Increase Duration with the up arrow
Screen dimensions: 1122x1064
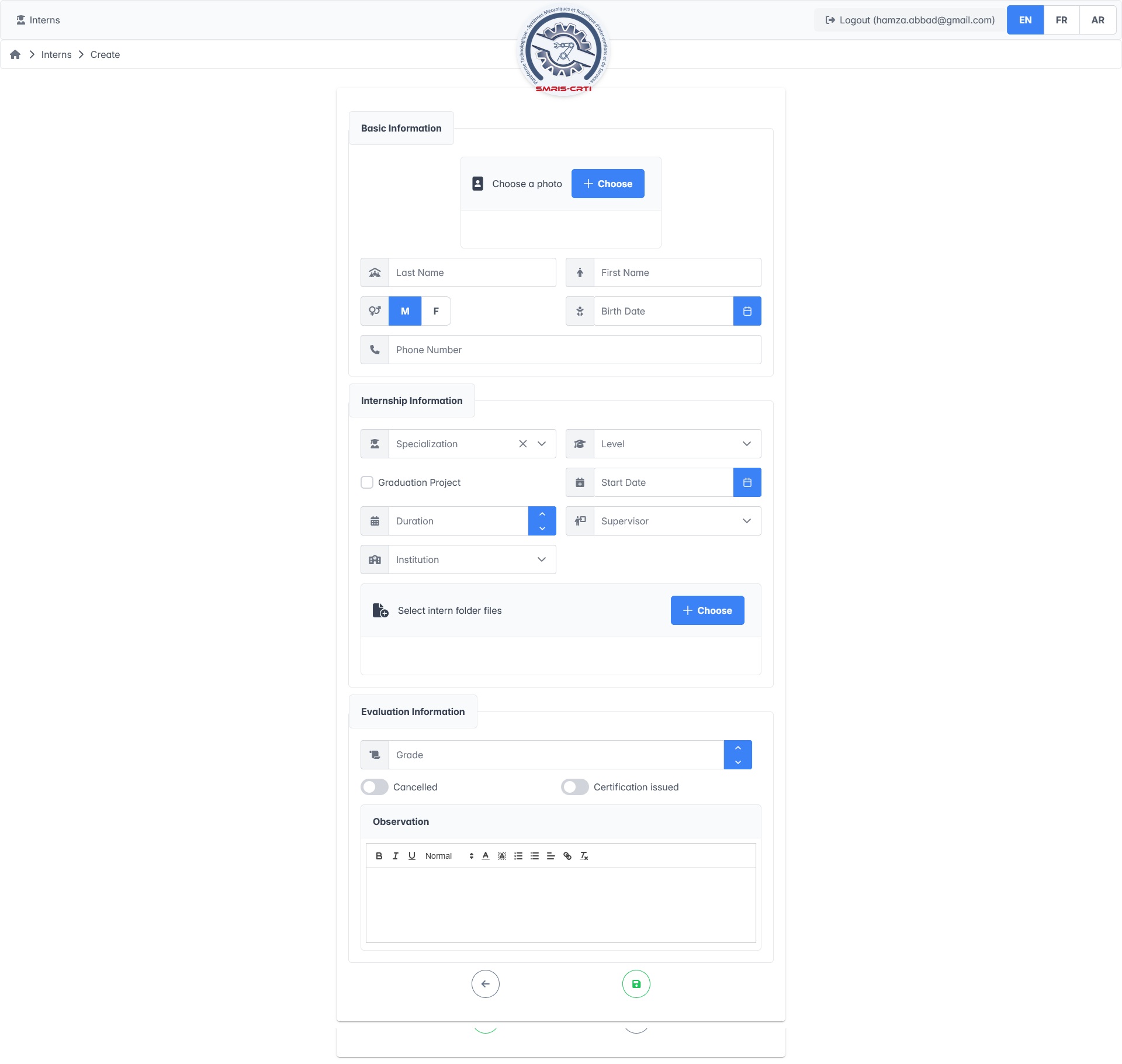pyautogui.click(x=542, y=514)
